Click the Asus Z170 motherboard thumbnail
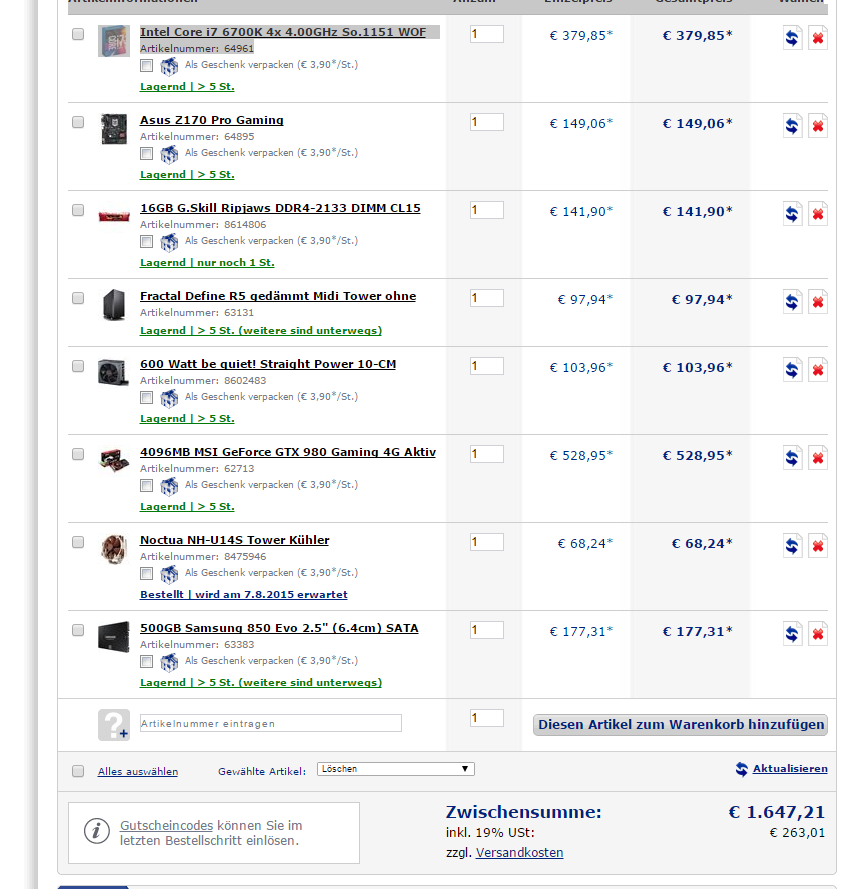846x889 pixels. [x=114, y=129]
